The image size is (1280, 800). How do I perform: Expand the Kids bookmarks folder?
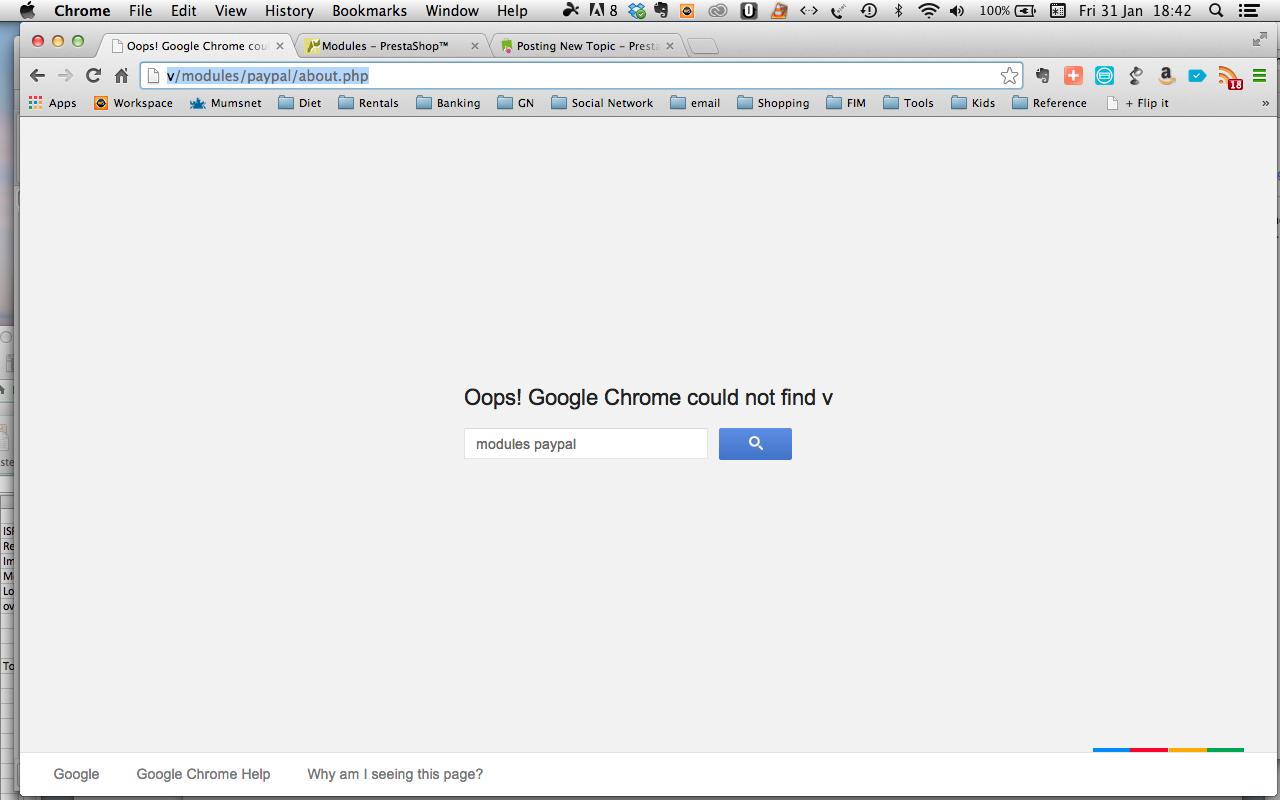tap(973, 103)
